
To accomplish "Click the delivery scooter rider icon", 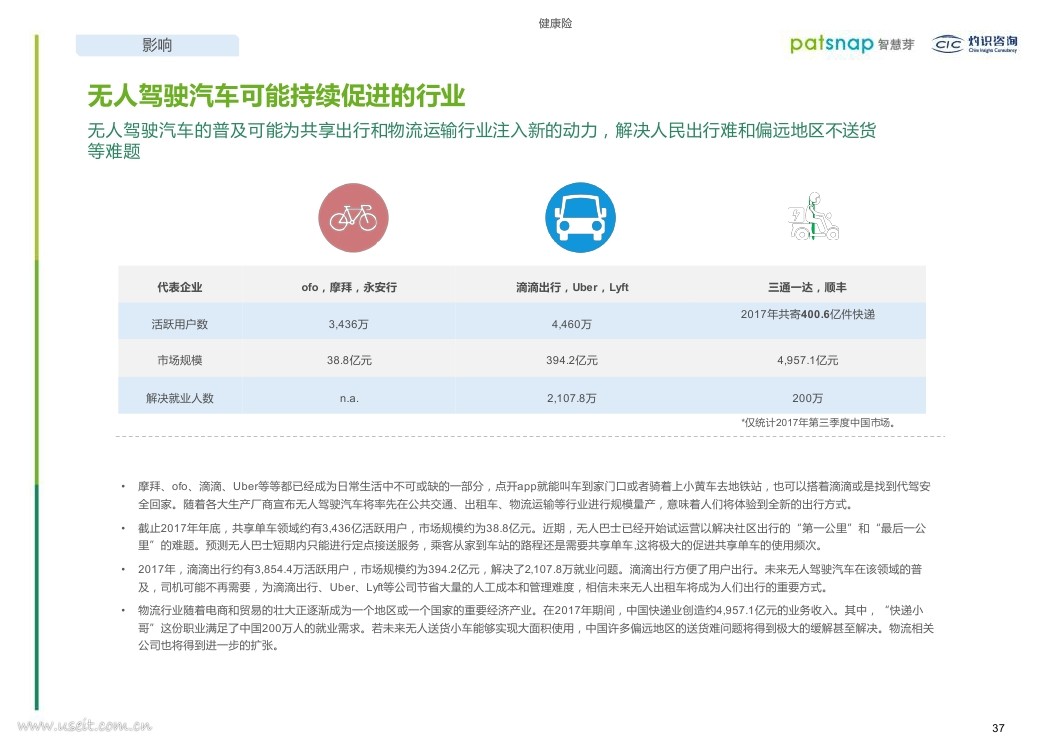I will 813,216.
